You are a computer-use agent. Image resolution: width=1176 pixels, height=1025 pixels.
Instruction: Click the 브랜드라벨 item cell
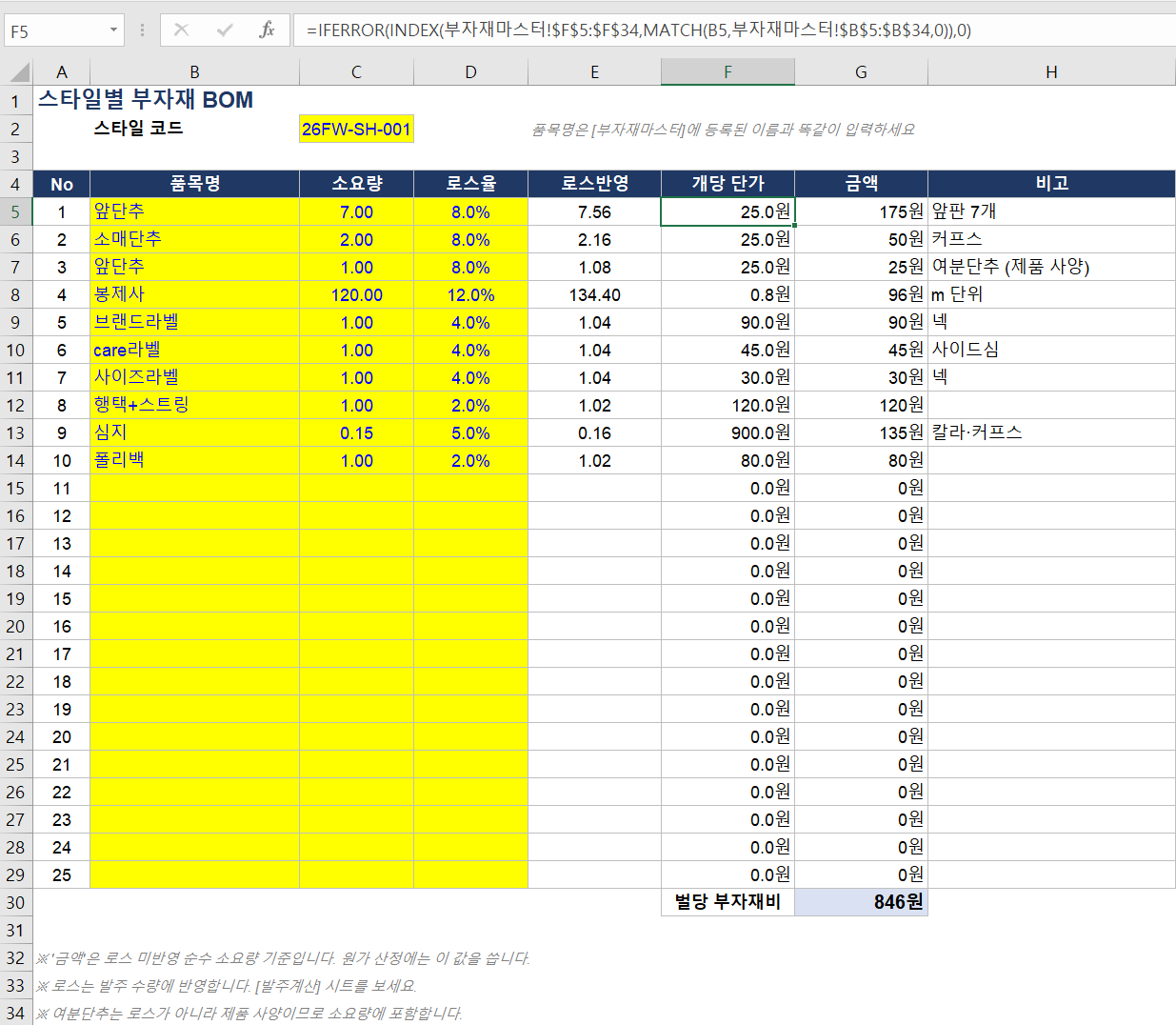click(x=194, y=322)
